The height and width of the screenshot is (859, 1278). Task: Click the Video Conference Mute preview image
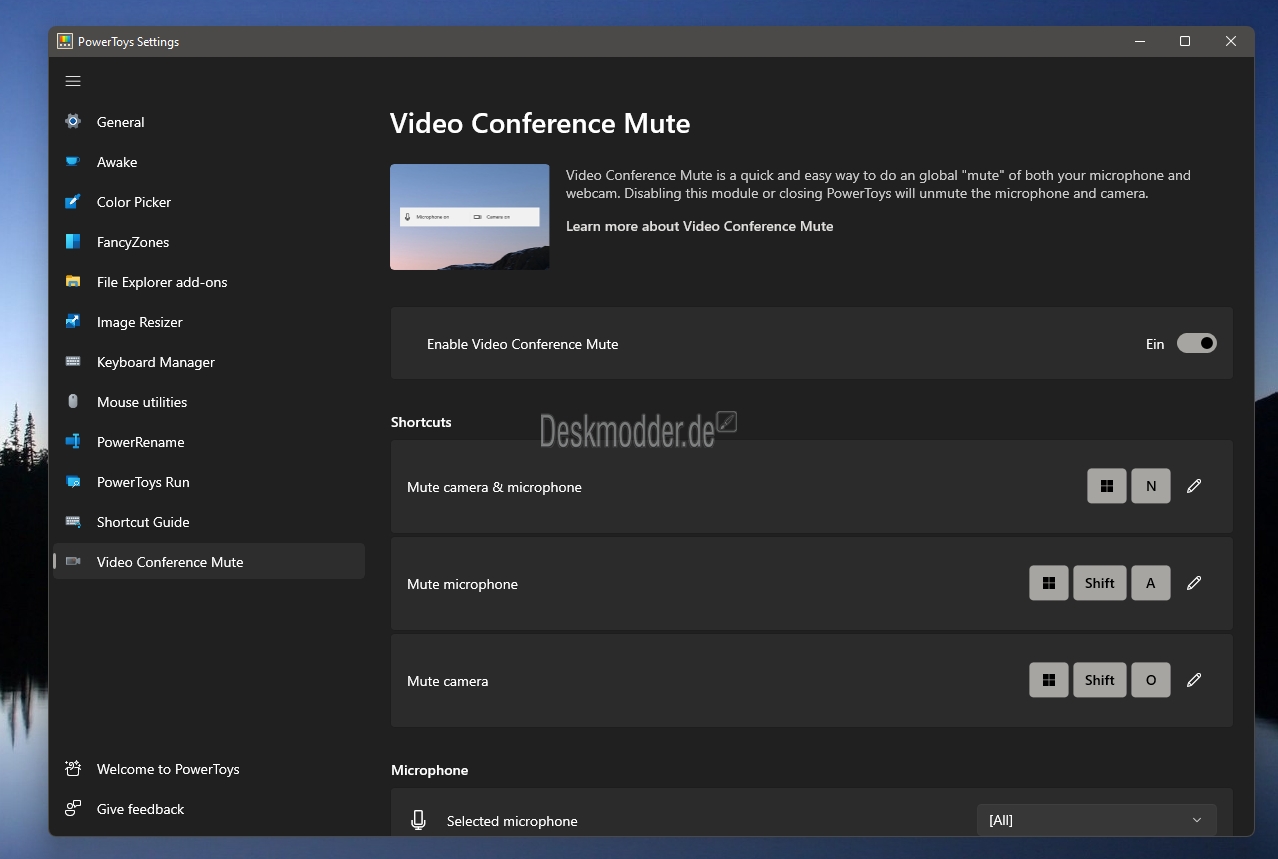(x=469, y=217)
